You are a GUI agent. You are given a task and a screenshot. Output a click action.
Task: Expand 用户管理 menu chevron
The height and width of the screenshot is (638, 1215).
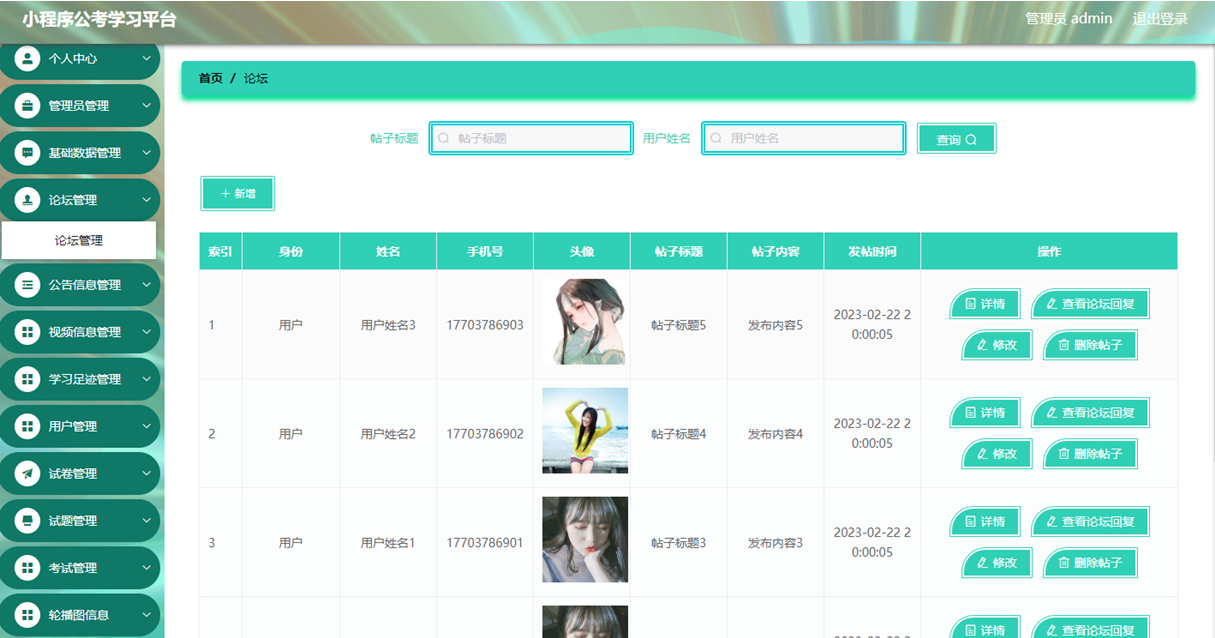[146, 426]
